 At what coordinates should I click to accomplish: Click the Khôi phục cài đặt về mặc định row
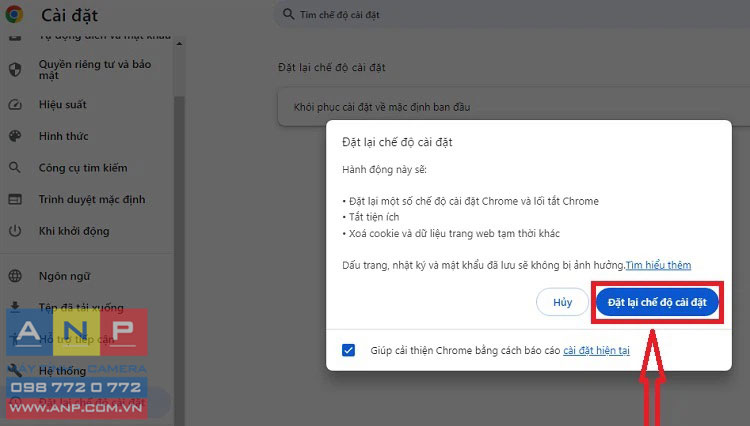click(x=514, y=107)
